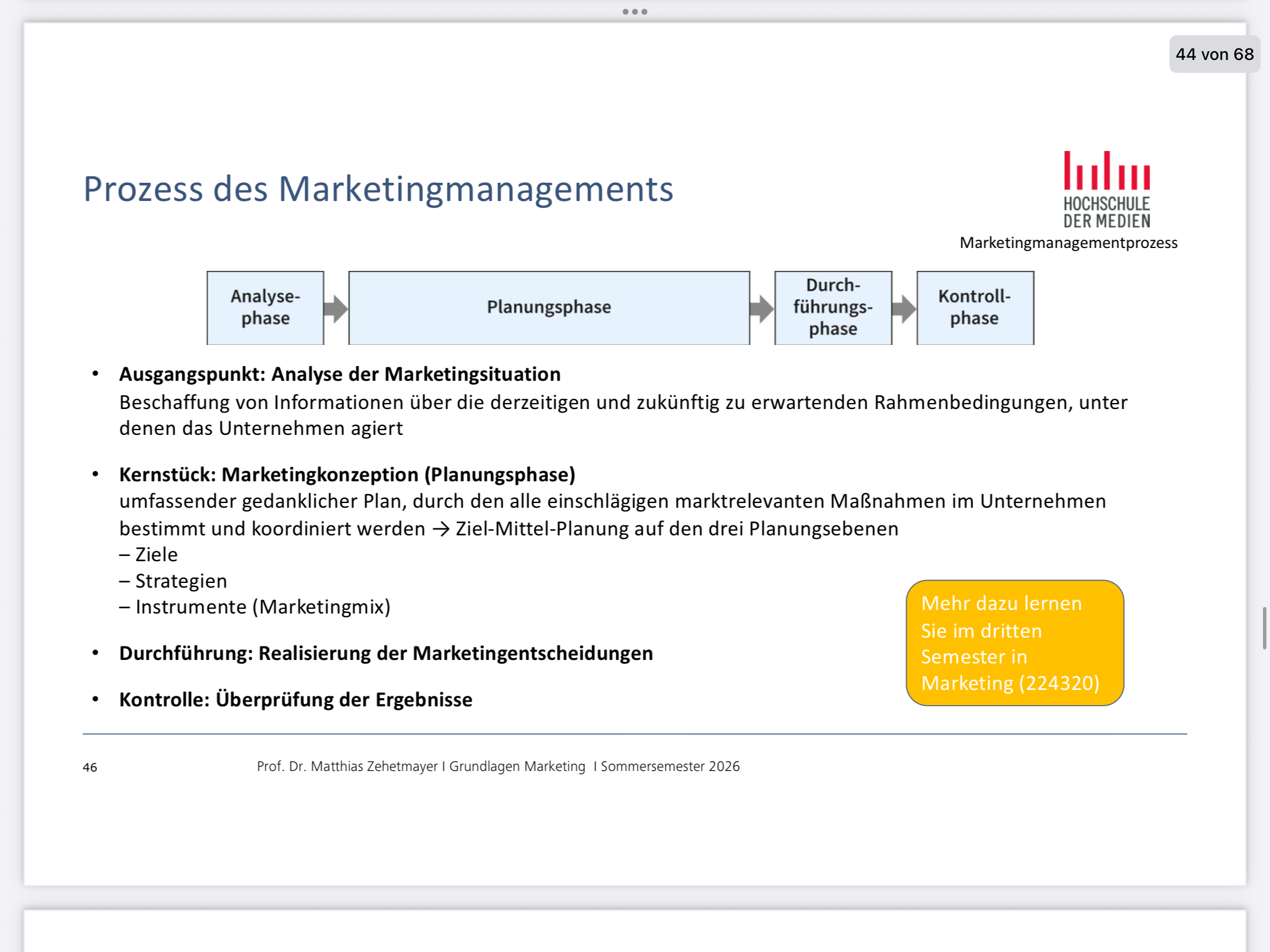1270x952 pixels.
Task: Select the Durchführungsphase box
Action: (x=833, y=307)
